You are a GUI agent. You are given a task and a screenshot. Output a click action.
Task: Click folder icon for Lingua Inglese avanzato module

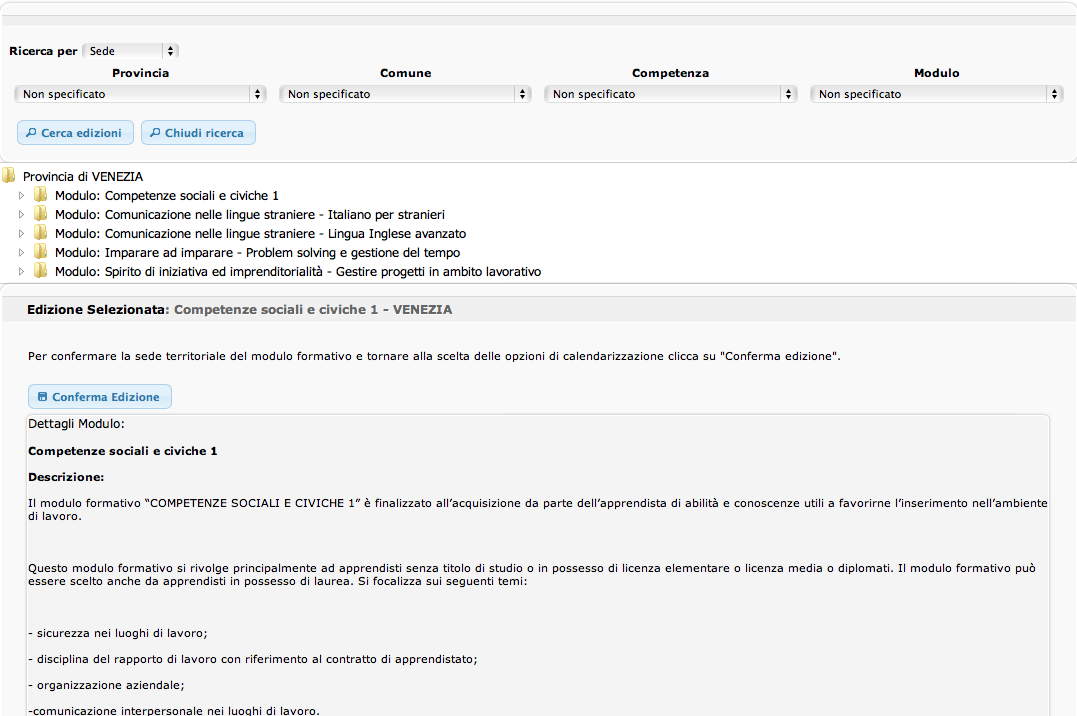[40, 233]
